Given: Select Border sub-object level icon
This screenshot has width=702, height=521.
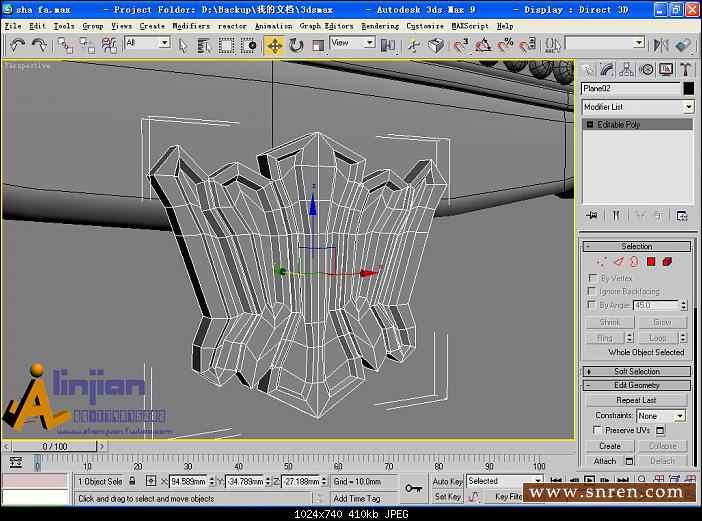Looking at the screenshot, I should pos(634,262).
